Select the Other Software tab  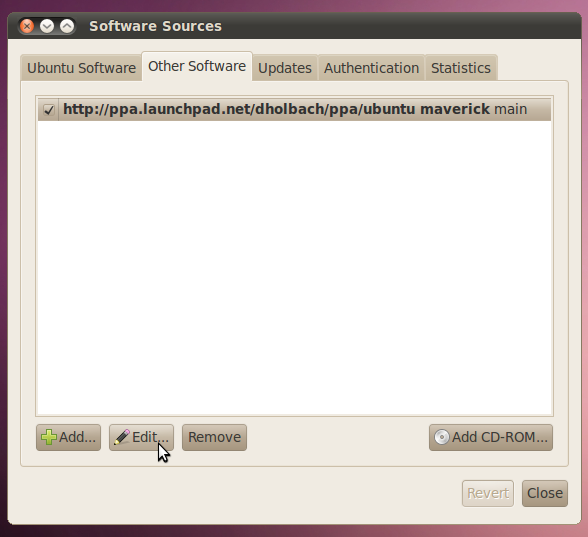click(197, 66)
